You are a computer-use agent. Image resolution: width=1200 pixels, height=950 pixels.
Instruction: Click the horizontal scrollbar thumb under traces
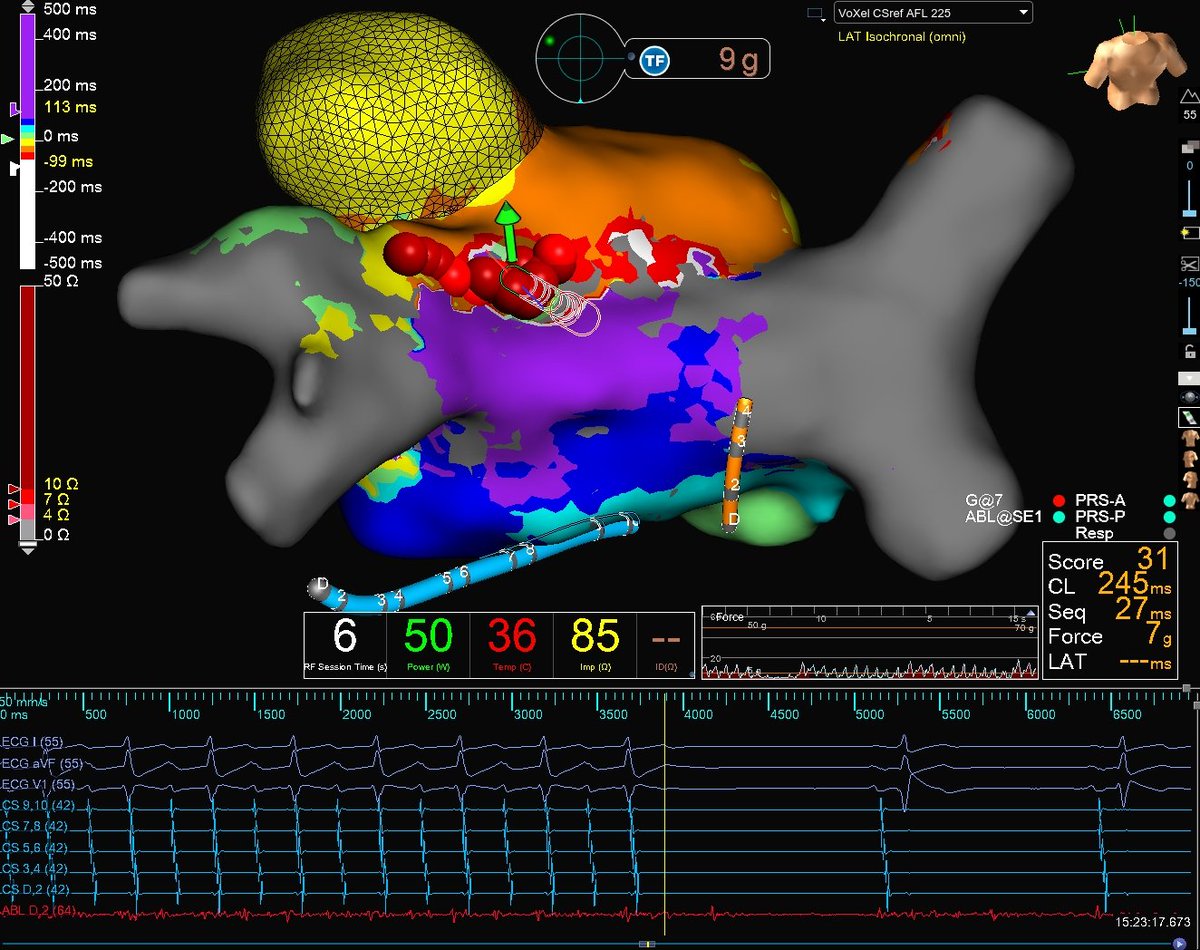coord(647,943)
